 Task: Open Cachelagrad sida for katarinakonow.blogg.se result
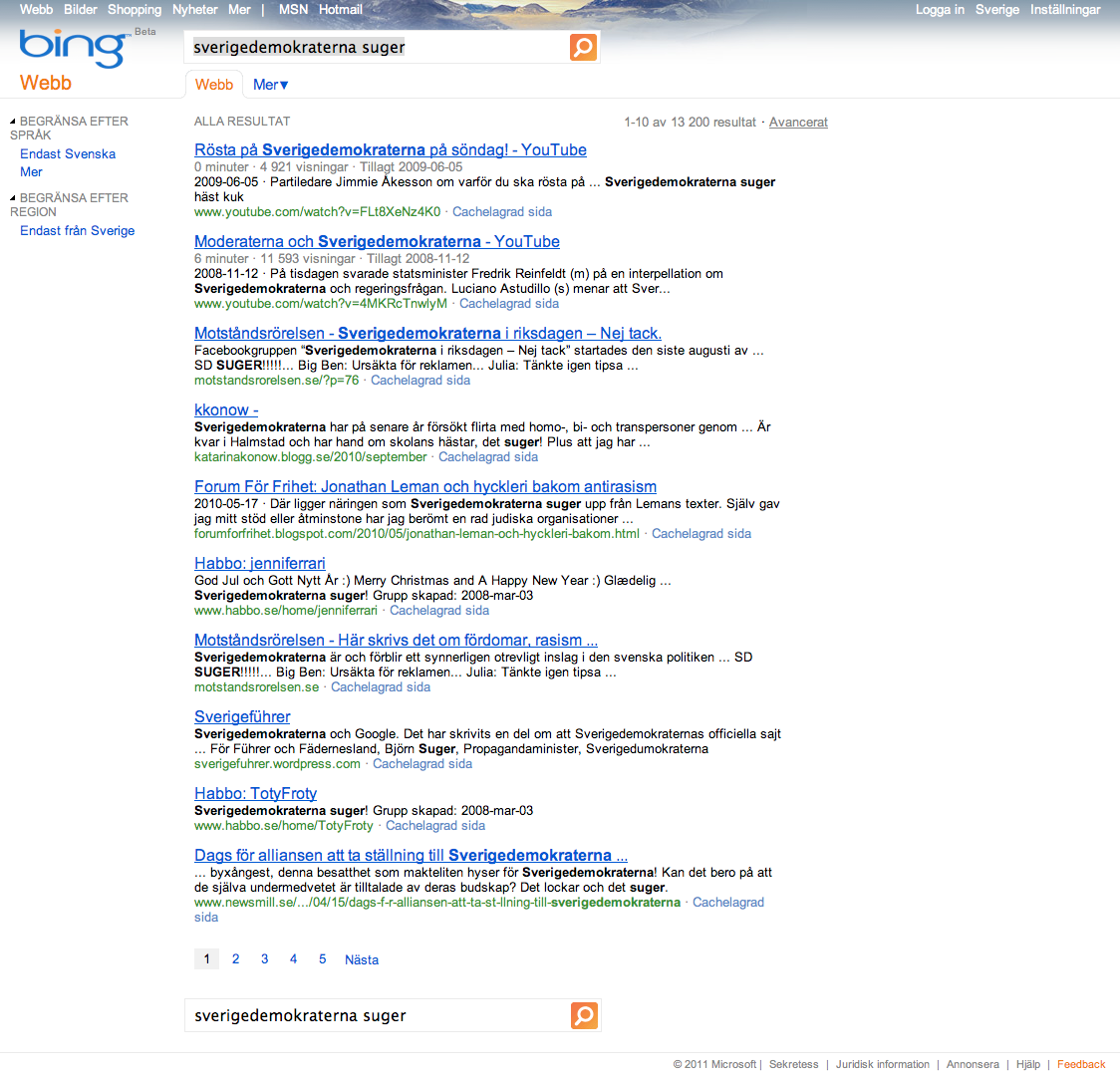[x=488, y=457]
